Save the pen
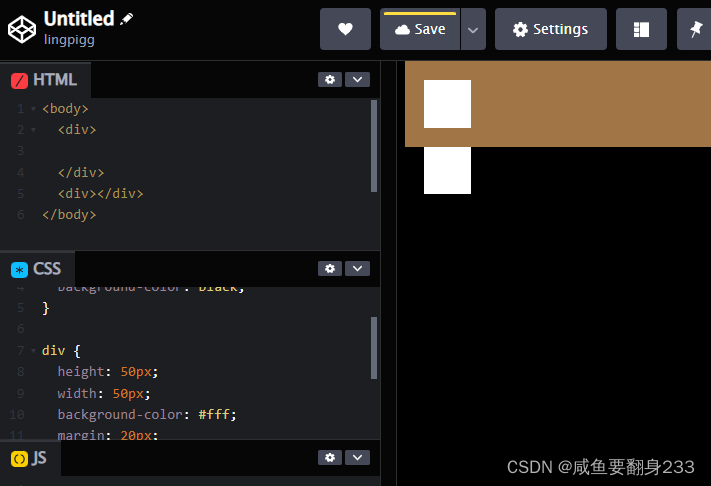 pyautogui.click(x=420, y=29)
